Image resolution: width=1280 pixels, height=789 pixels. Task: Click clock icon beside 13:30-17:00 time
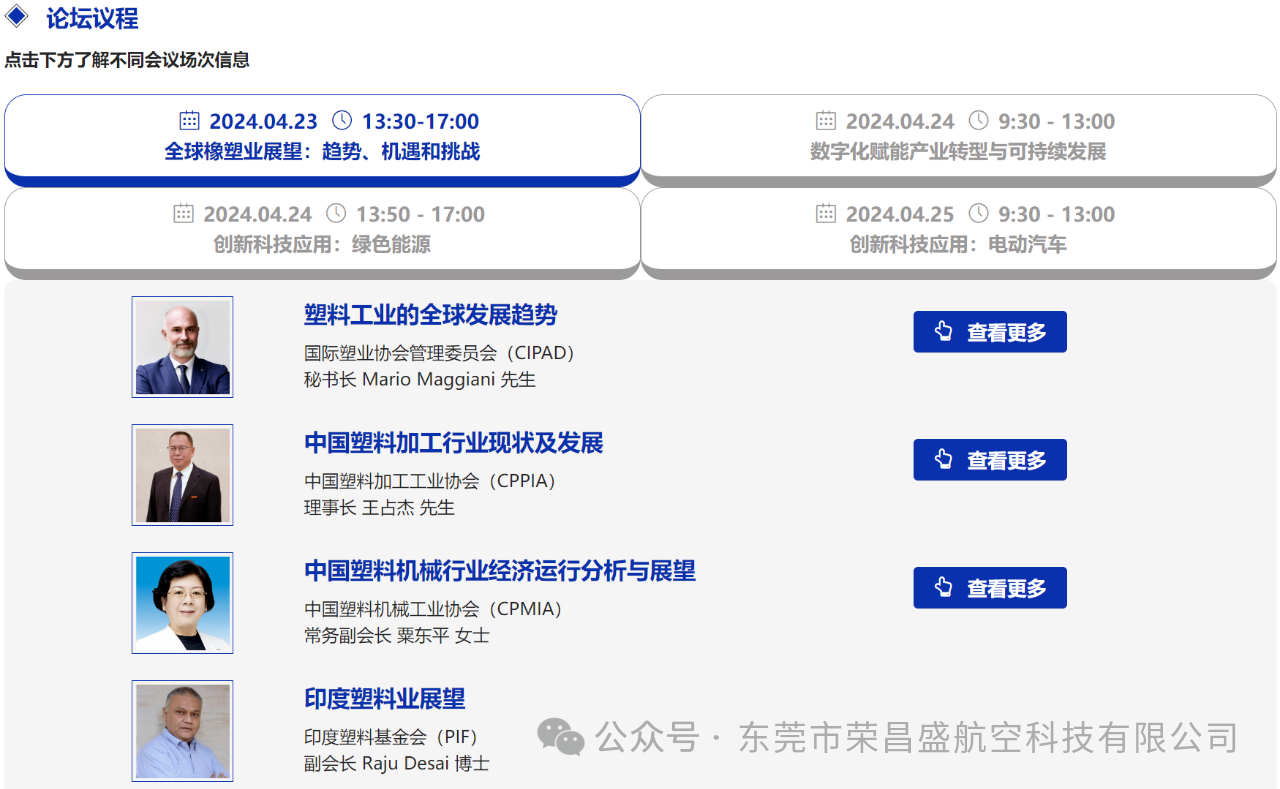[x=342, y=121]
